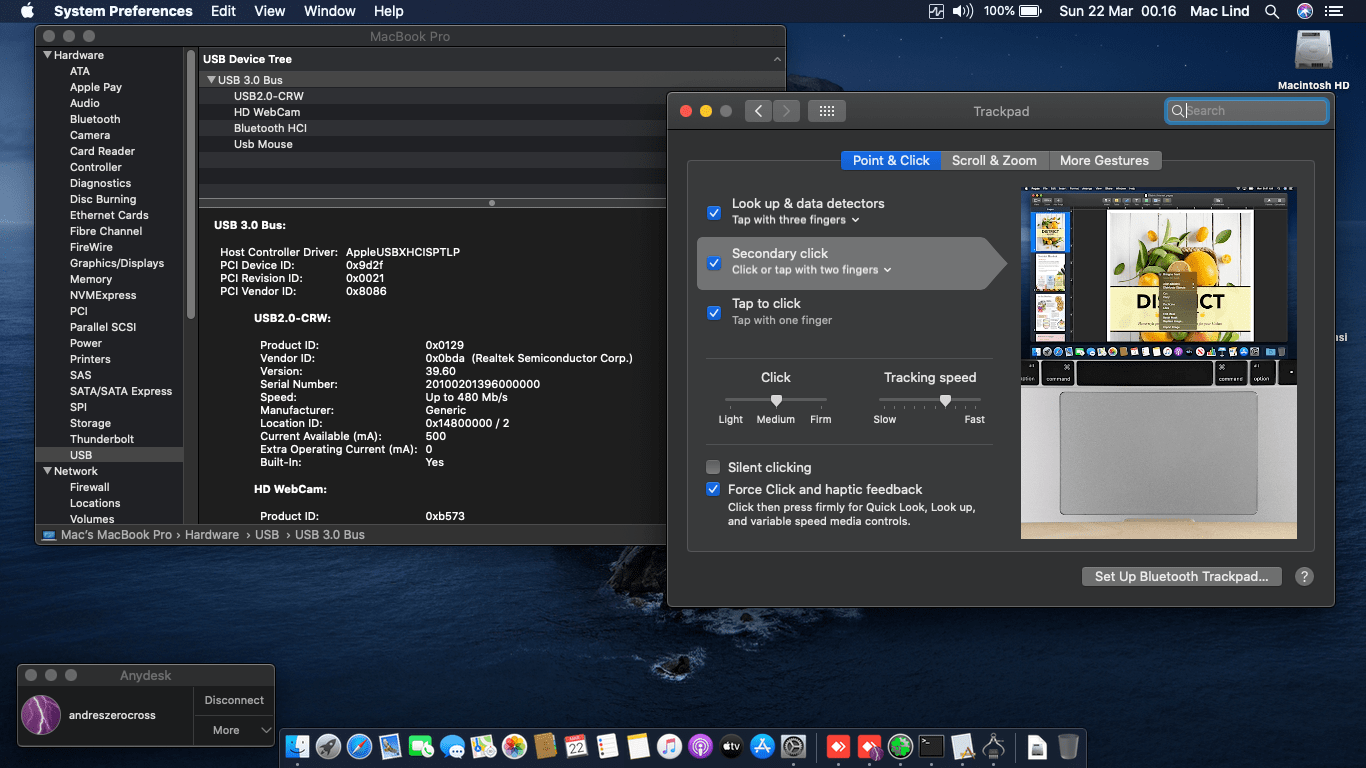This screenshot has width=1366, height=768.
Task: Select Firewall under Network sidebar
Action: 90,487
